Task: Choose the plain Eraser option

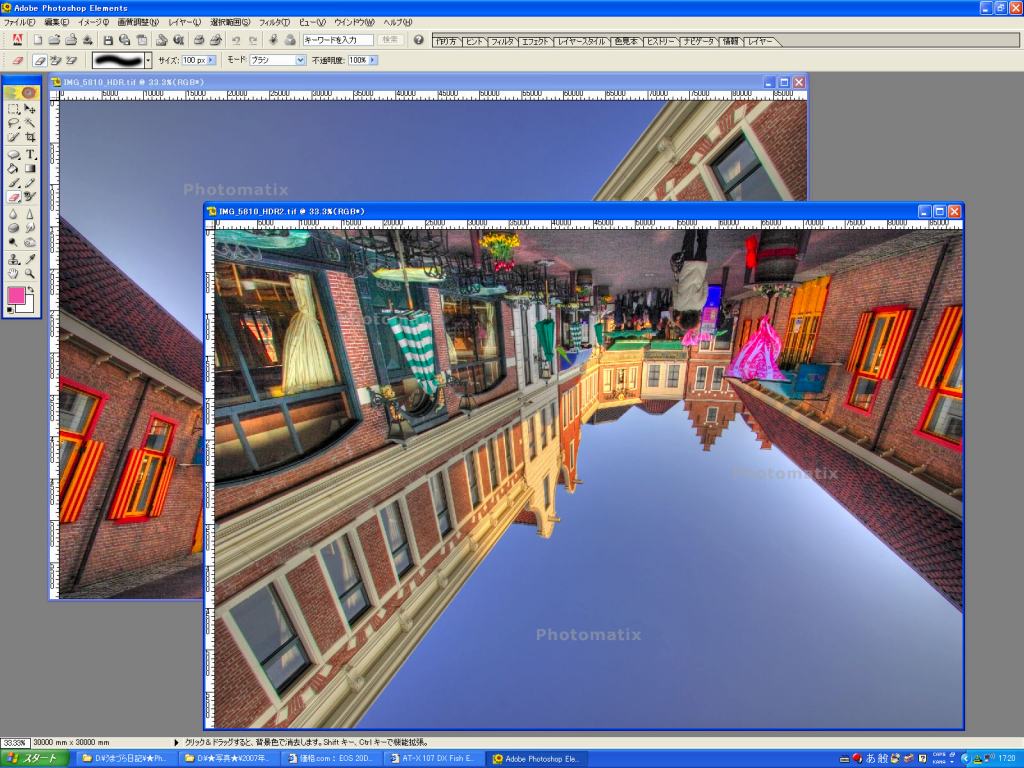Action: point(40,60)
